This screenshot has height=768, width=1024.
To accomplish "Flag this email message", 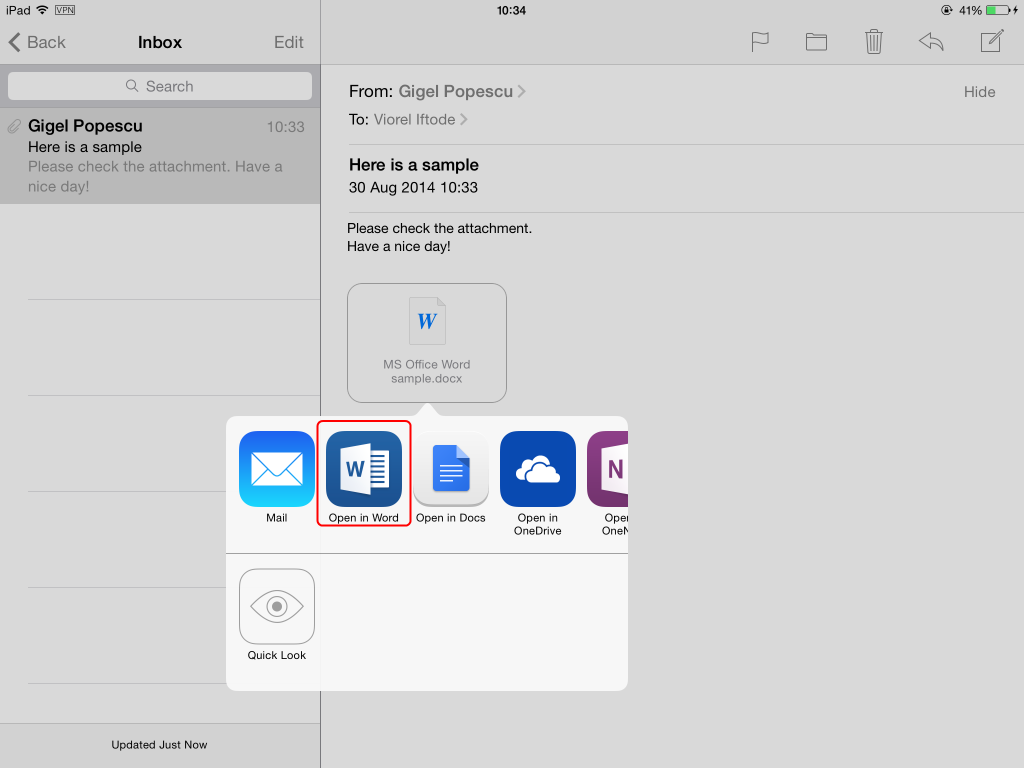I will coord(760,42).
